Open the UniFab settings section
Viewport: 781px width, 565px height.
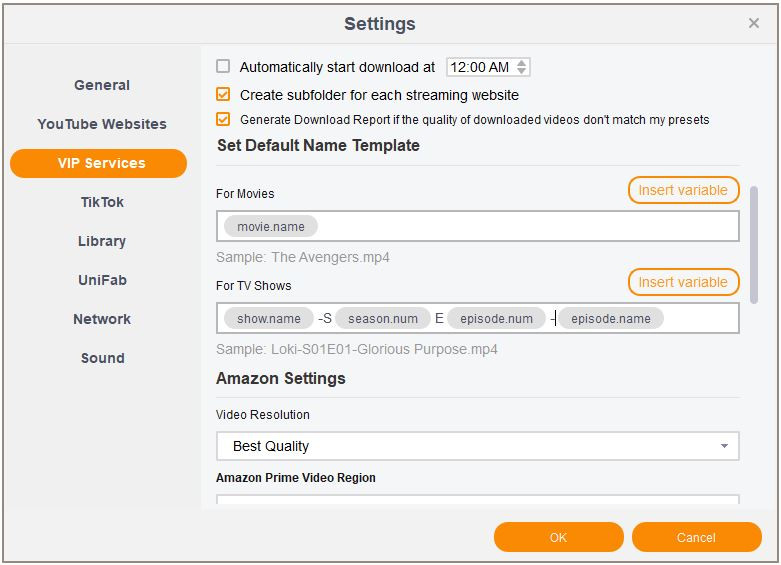[102, 280]
